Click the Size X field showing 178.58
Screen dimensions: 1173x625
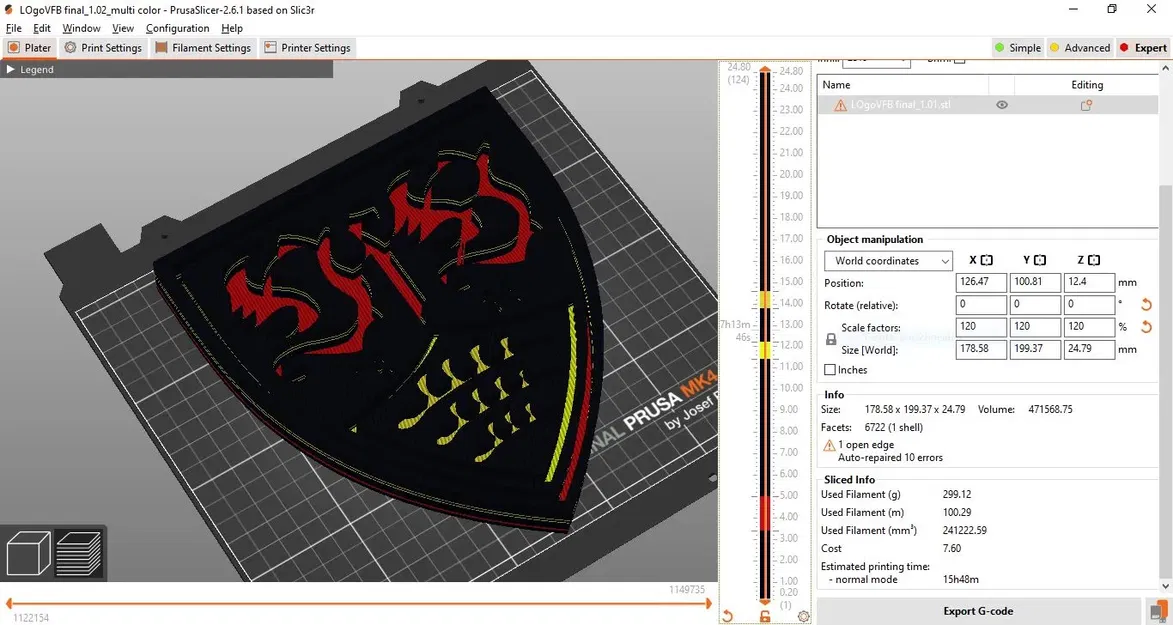tap(981, 349)
